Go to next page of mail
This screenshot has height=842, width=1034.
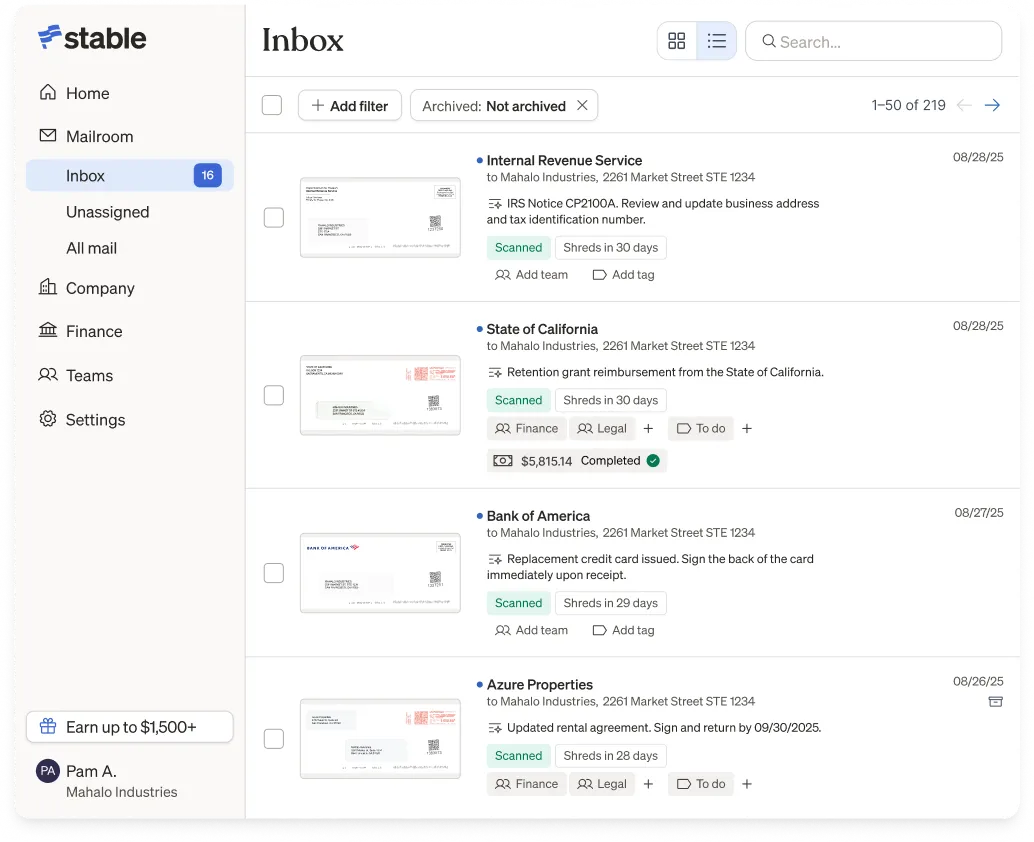pos(992,105)
